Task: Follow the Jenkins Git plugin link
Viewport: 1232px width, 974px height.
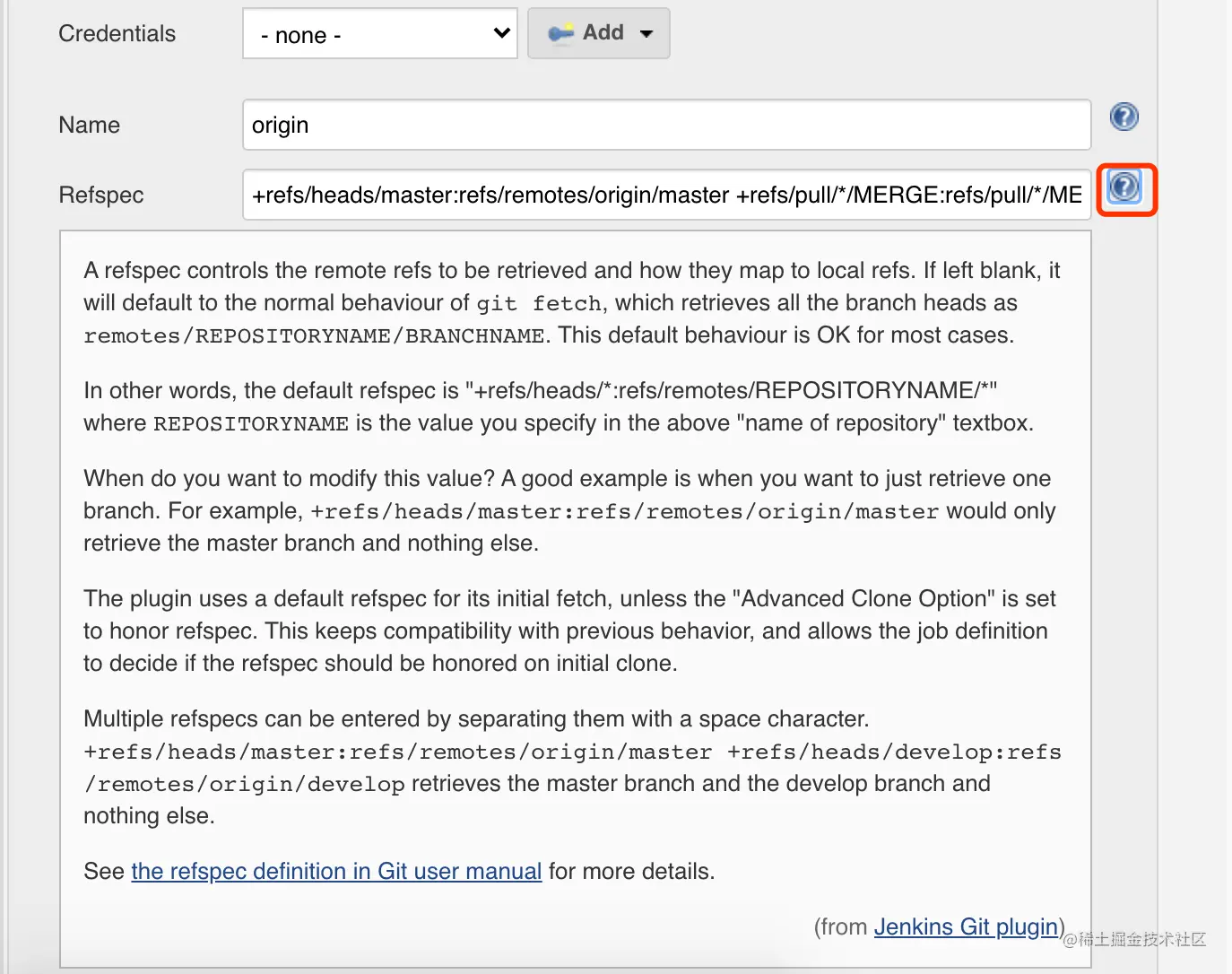Action: [x=966, y=926]
